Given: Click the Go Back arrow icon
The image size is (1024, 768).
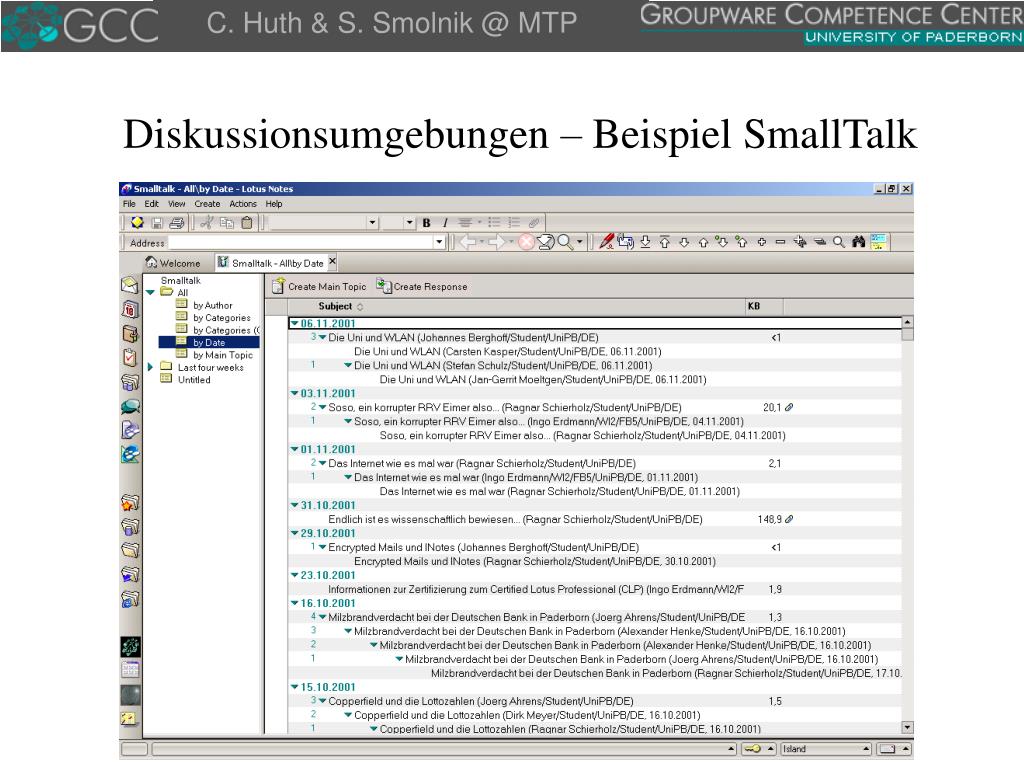Looking at the screenshot, I should pos(468,243).
